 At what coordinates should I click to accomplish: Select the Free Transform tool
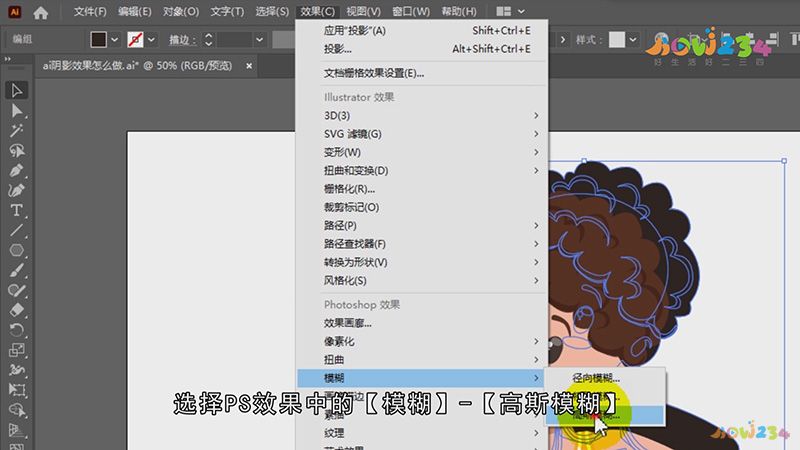pyautogui.click(x=16, y=390)
